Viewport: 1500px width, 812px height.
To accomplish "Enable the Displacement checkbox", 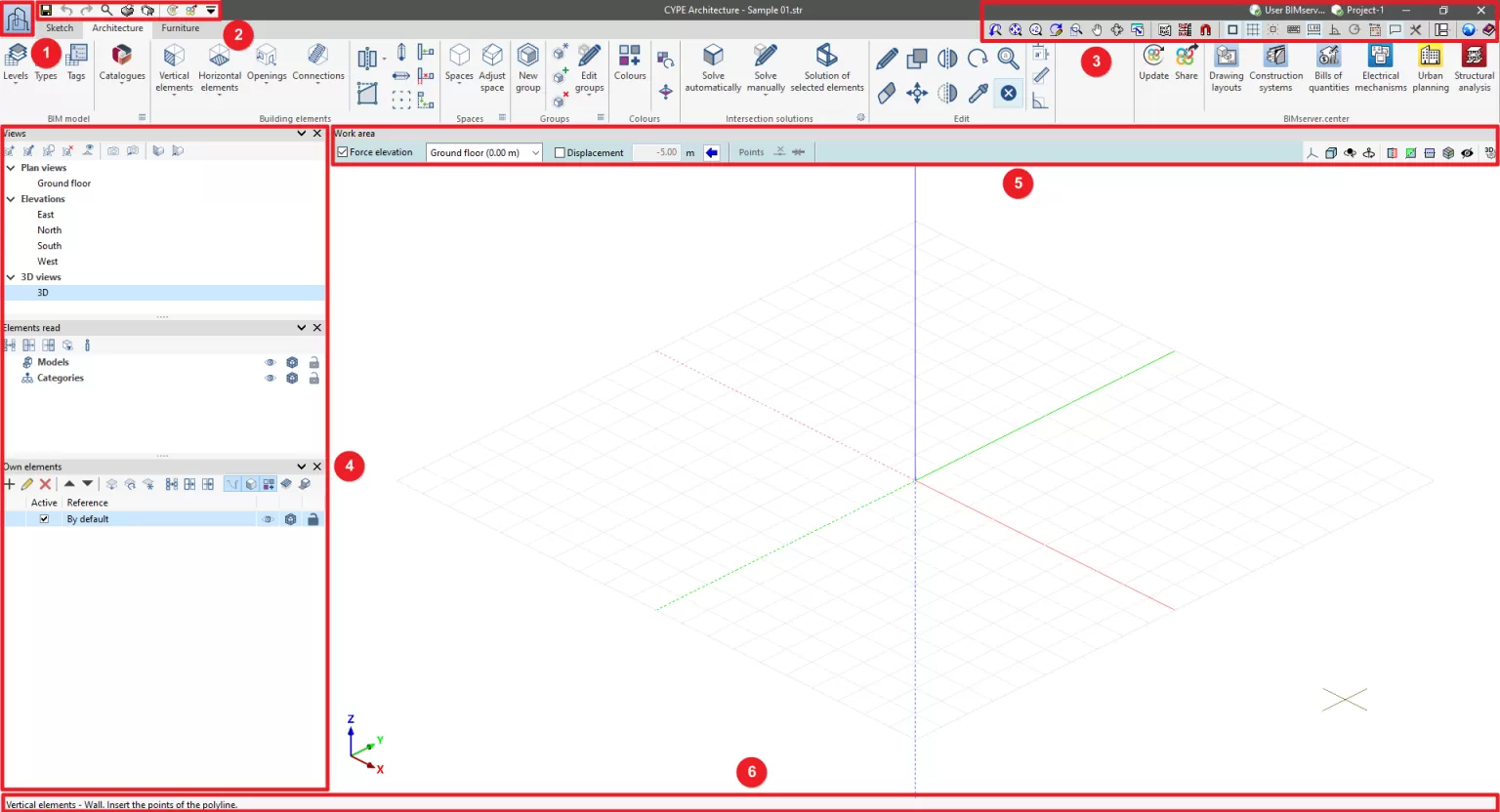I will [x=560, y=152].
